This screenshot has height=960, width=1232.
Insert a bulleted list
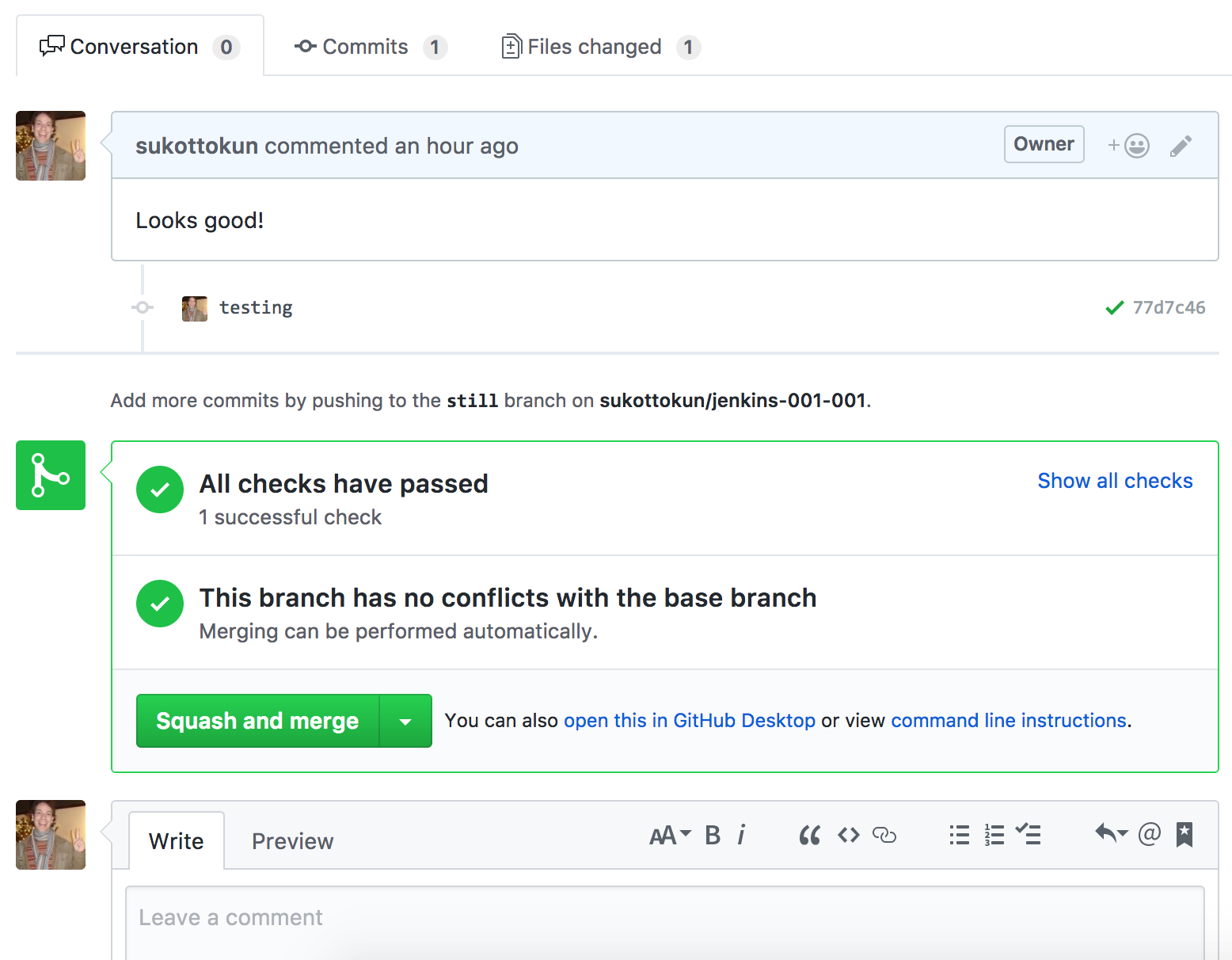959,835
